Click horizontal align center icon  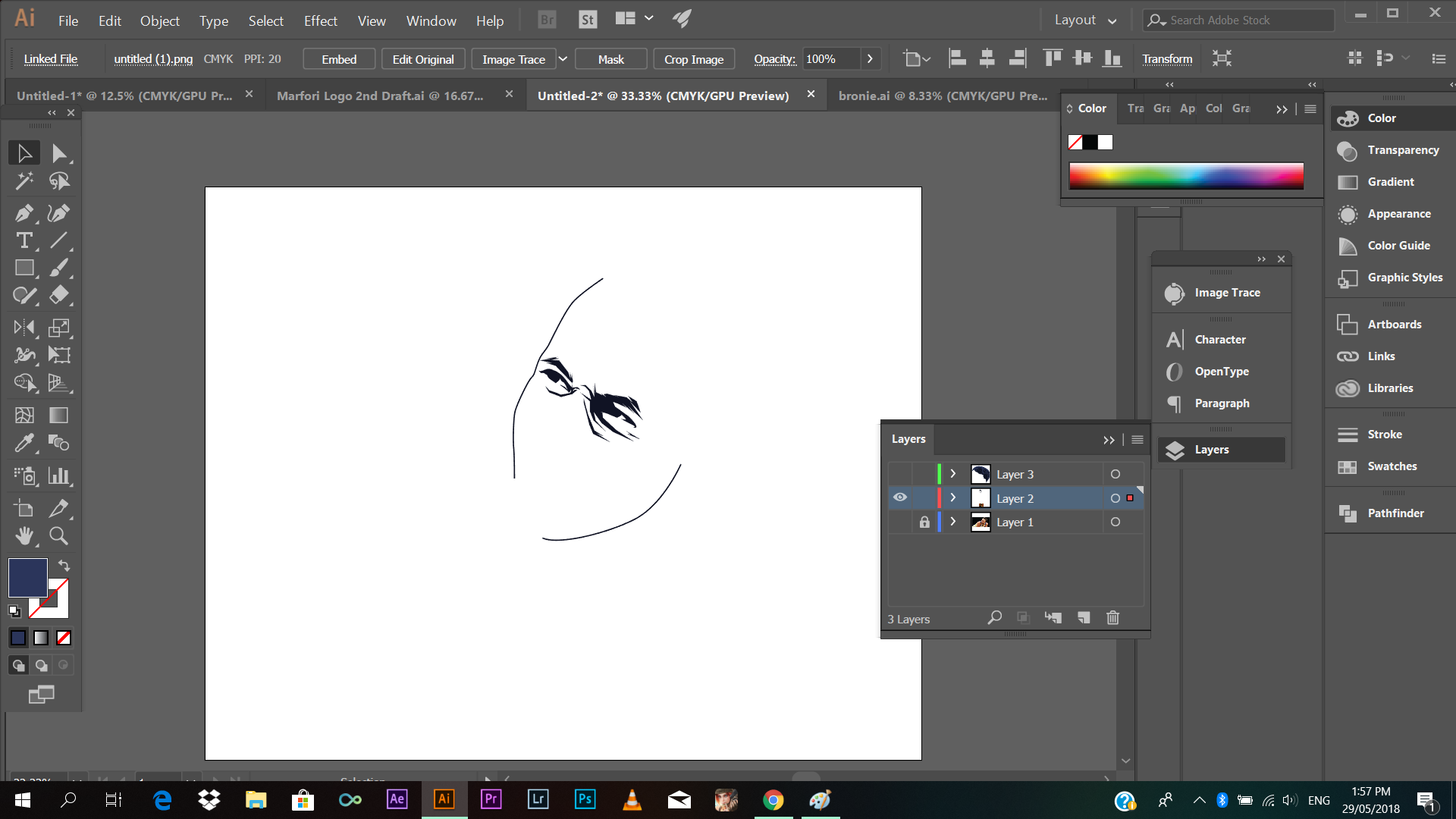pos(987,58)
